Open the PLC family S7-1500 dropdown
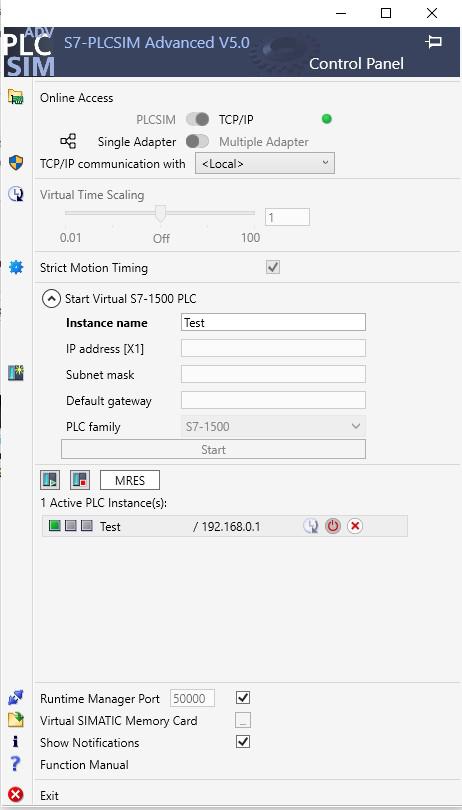 [x=273, y=427]
